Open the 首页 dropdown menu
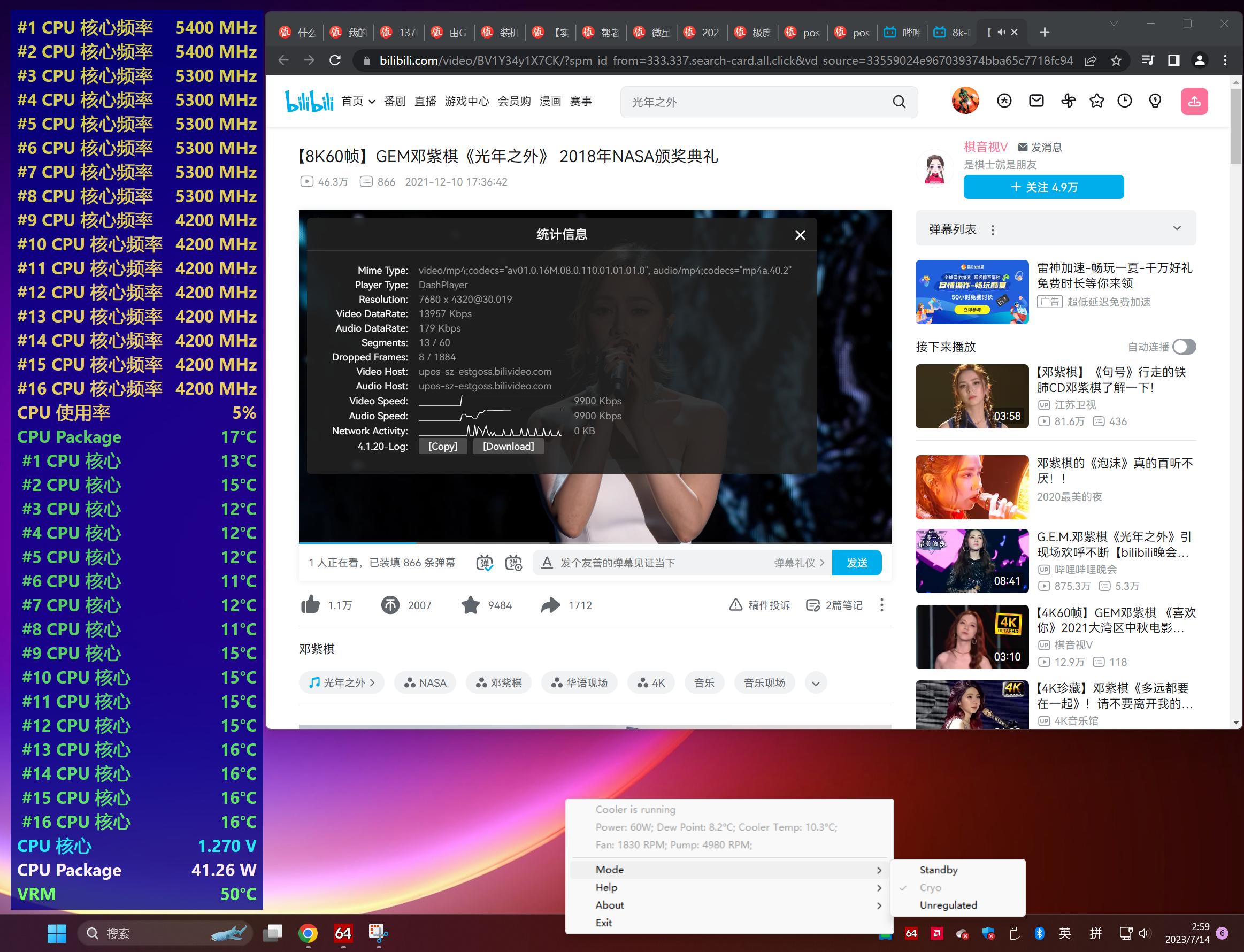1244x952 pixels. (x=358, y=102)
